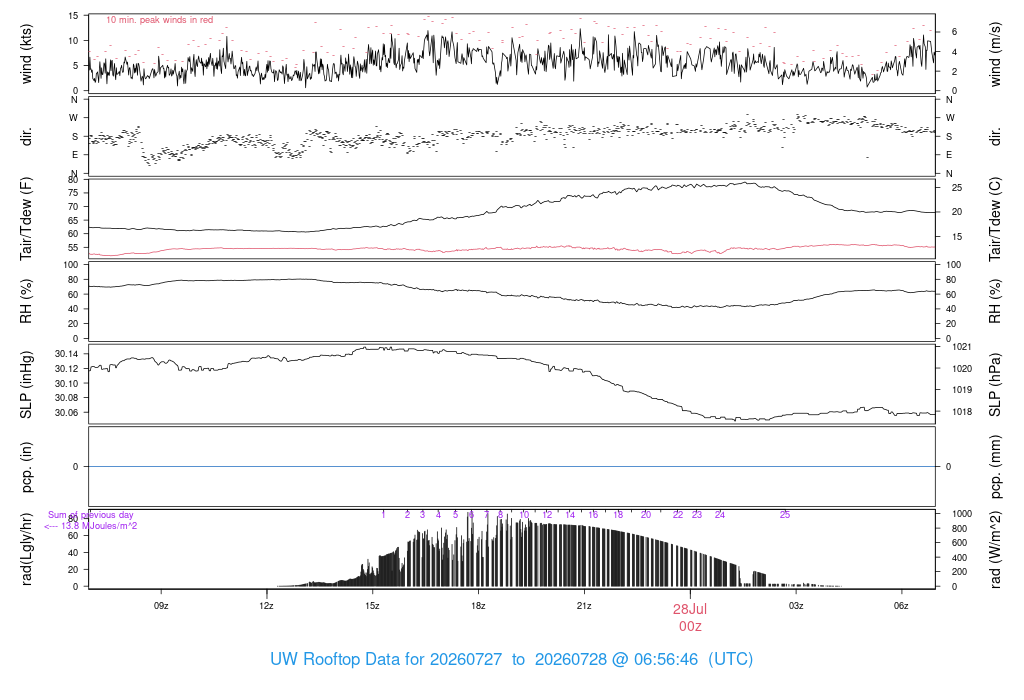Click the purple hour marker '14'
The width and height of the screenshot is (1024, 700).
point(570,515)
